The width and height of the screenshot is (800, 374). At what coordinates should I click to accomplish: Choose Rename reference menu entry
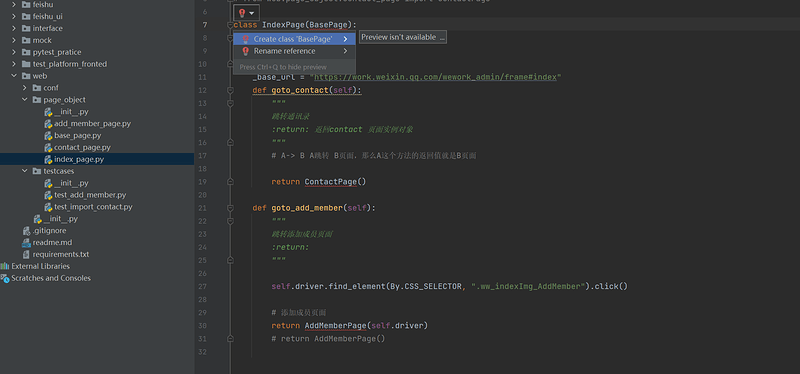click(x=294, y=51)
